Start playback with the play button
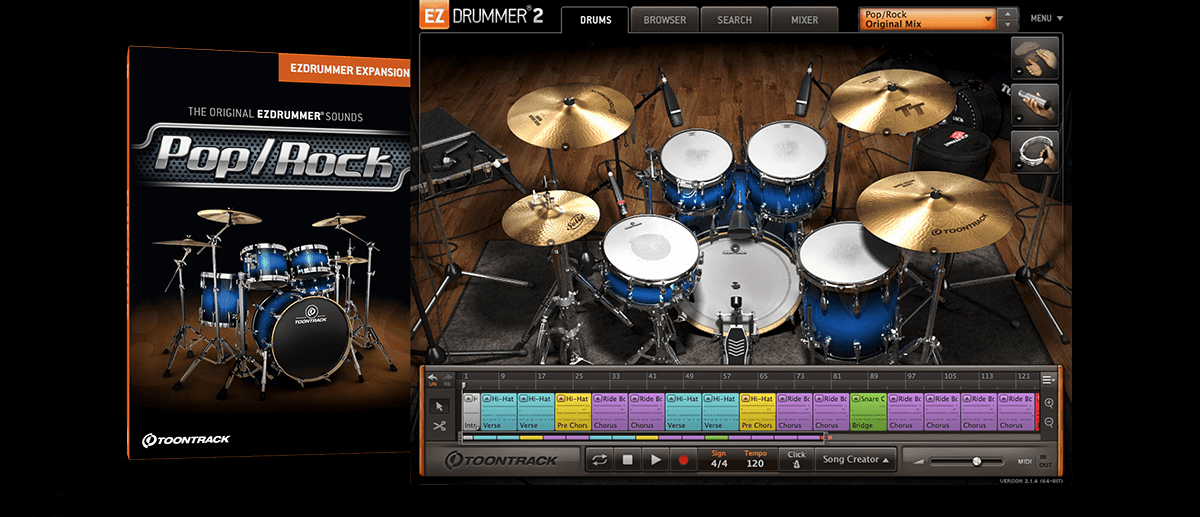Image resolution: width=1200 pixels, height=517 pixels. (656, 460)
